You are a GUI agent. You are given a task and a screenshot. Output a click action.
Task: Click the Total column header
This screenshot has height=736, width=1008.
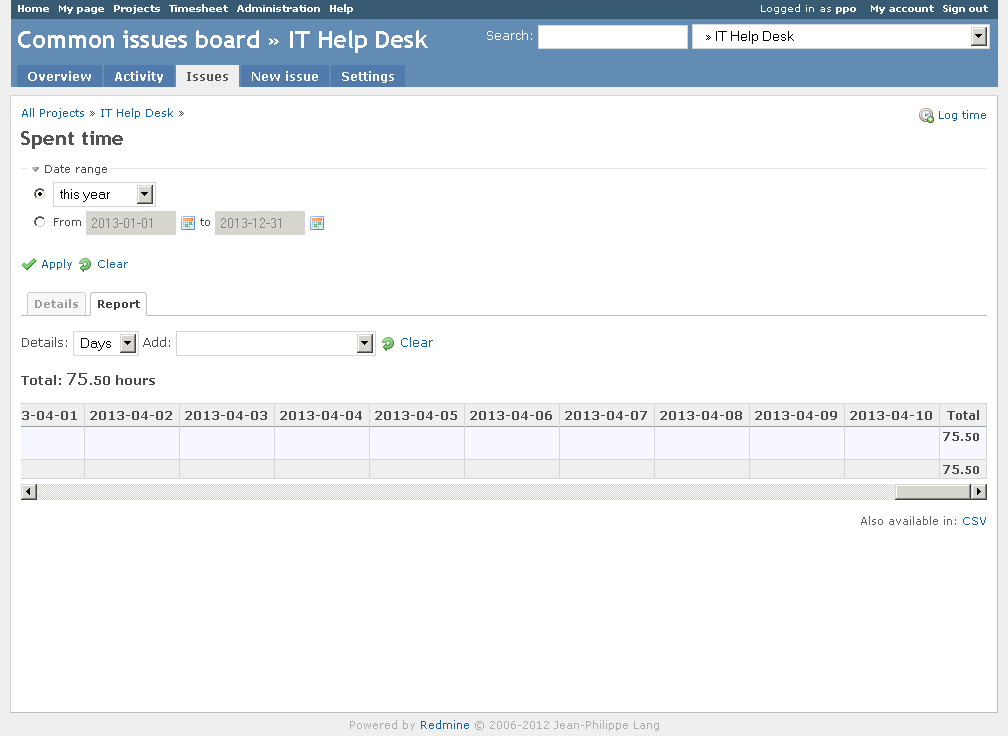pos(963,415)
